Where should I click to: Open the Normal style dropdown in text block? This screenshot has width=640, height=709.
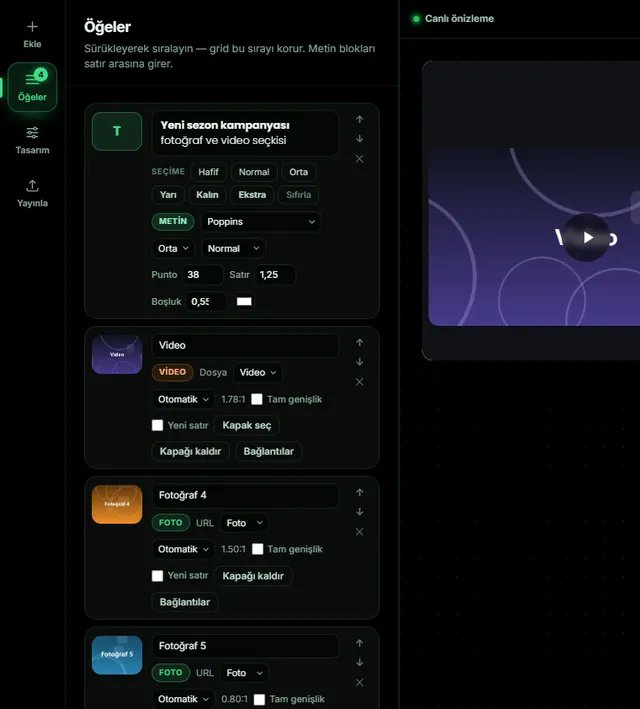(233, 248)
